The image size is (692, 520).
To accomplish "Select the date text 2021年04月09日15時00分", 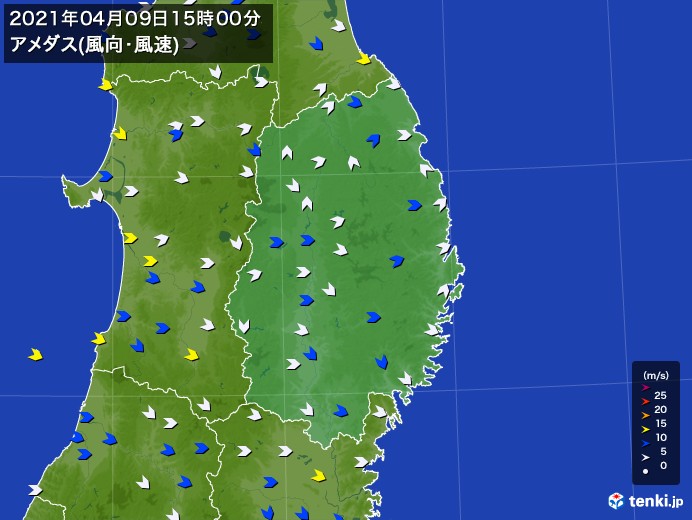I will [x=135, y=19].
